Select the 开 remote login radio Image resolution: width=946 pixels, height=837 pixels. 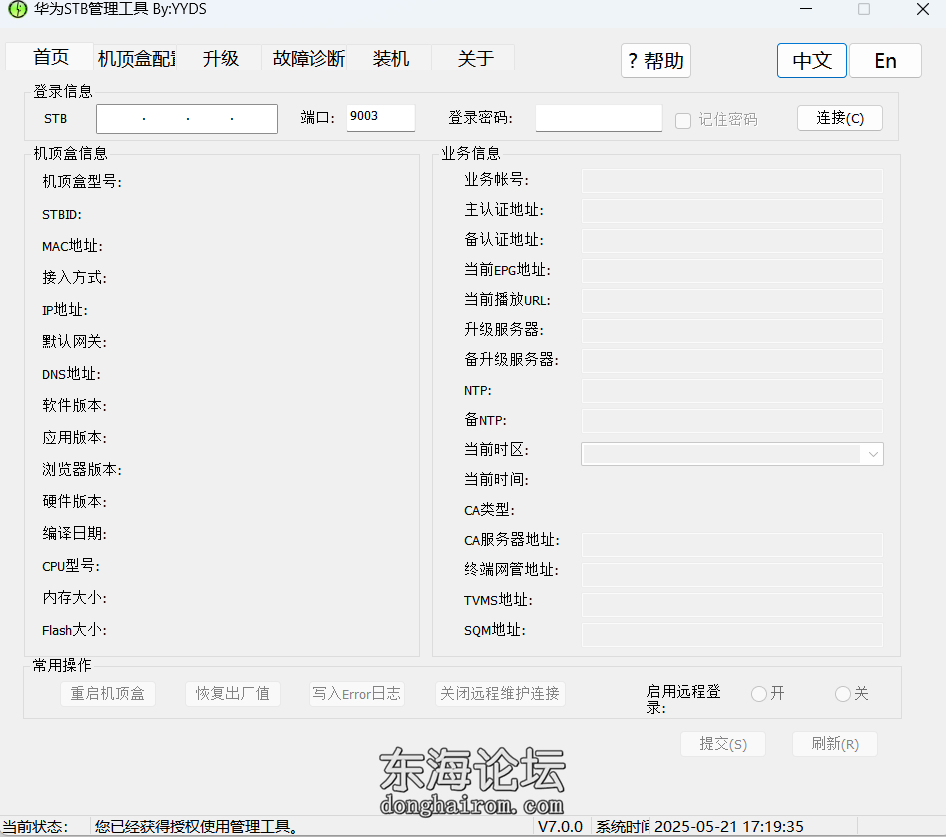(759, 694)
